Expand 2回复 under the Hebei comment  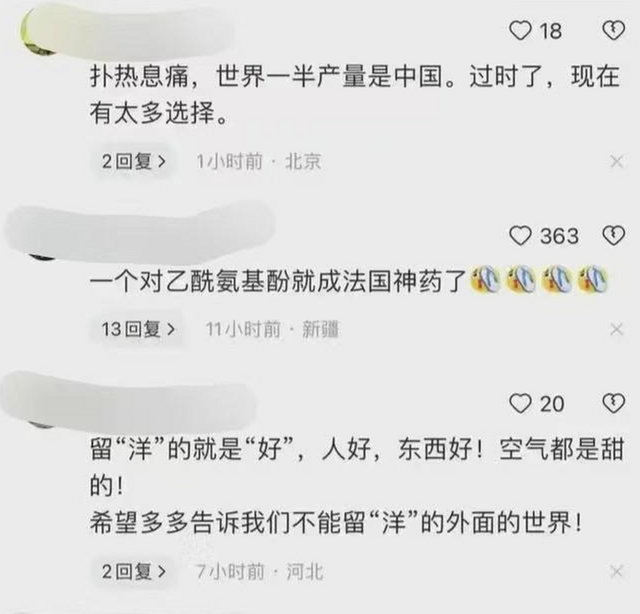[x=133, y=572]
